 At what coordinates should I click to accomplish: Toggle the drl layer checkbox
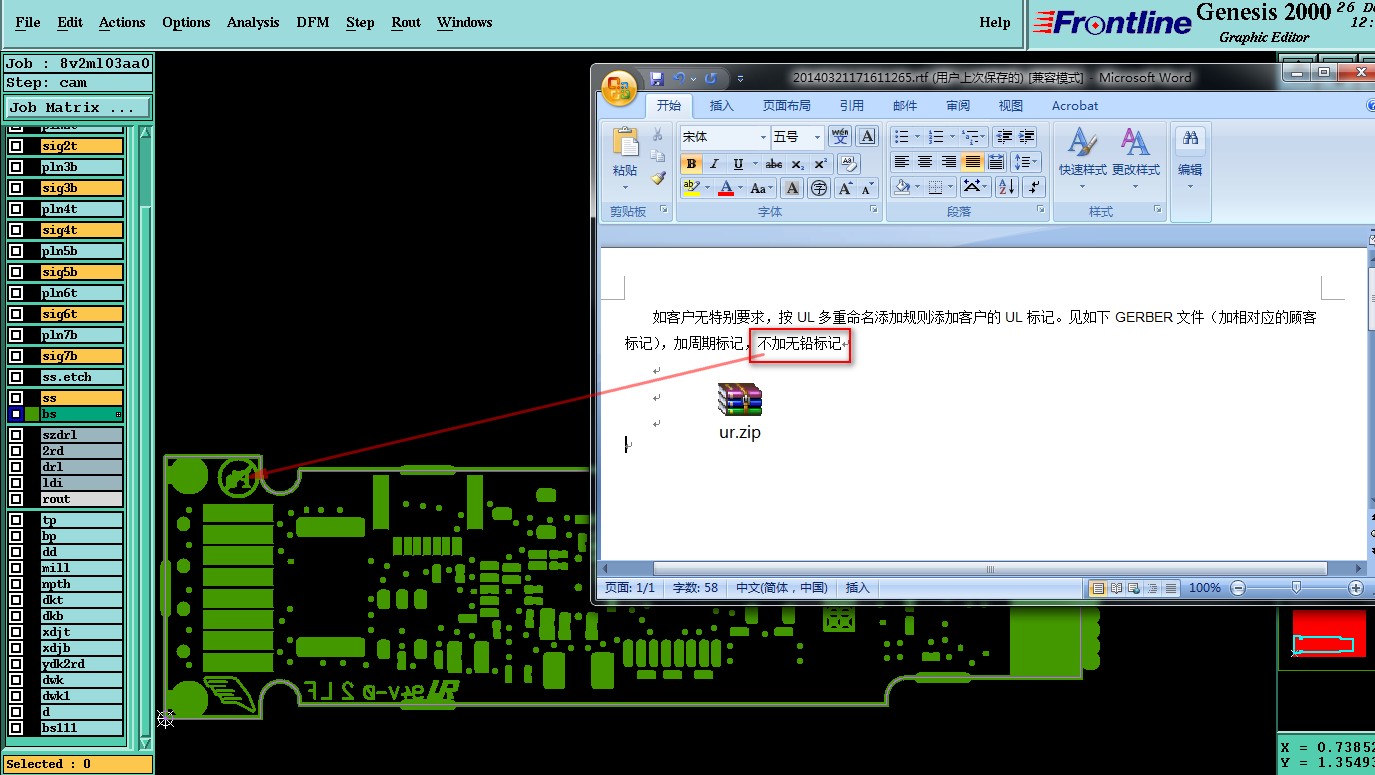tap(16, 467)
